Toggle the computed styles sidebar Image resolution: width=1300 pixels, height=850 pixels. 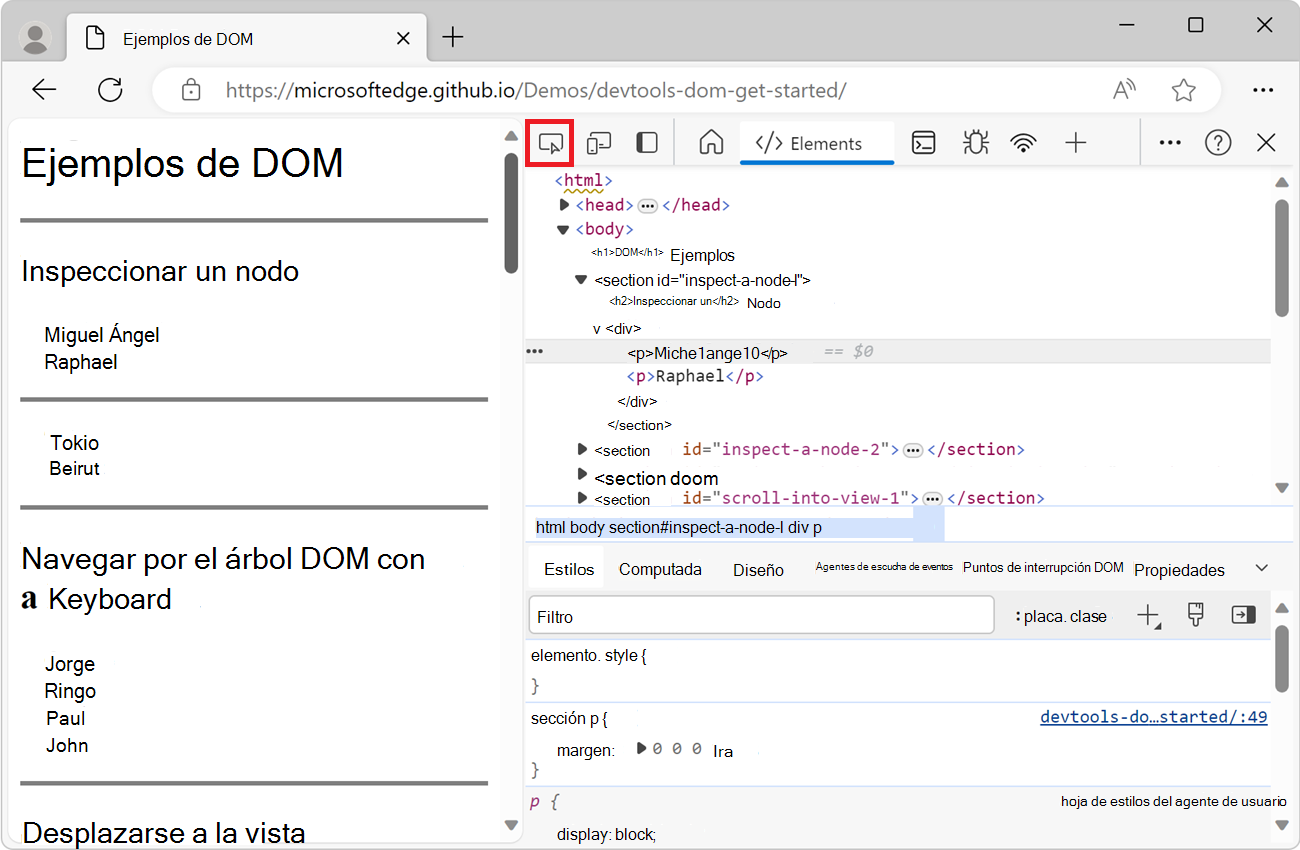click(1243, 614)
